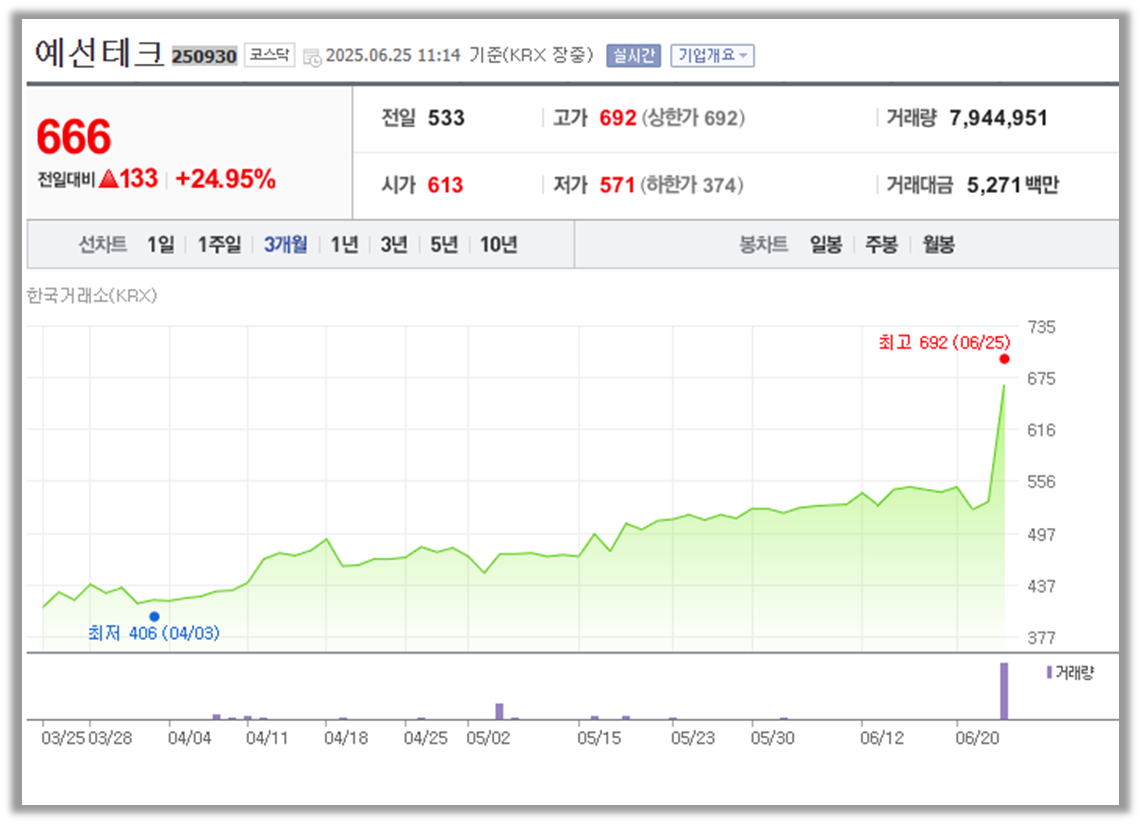Click the 봉차트 section label
Screen dimensions: 1141x824
tap(763, 245)
